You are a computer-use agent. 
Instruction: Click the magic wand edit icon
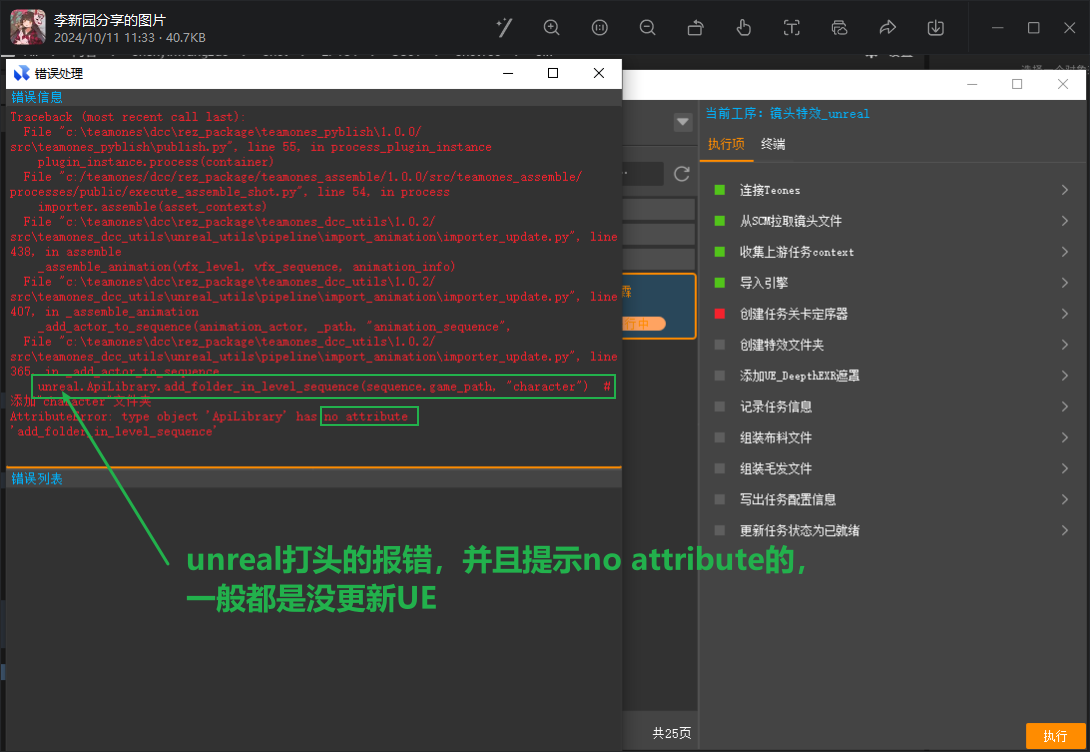tap(504, 28)
